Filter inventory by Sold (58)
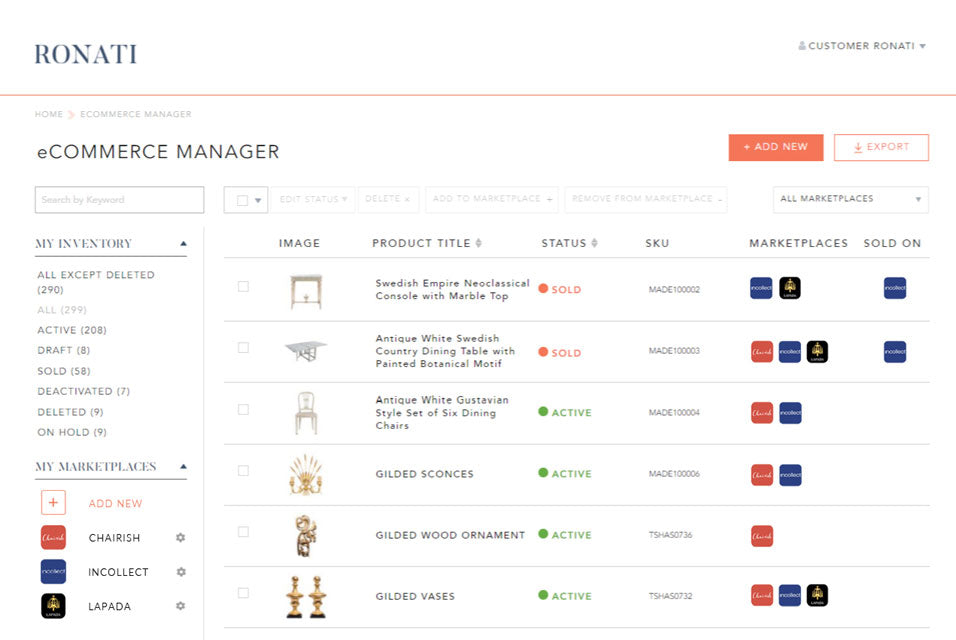Screen dimensions: 956x640 tap(63, 371)
